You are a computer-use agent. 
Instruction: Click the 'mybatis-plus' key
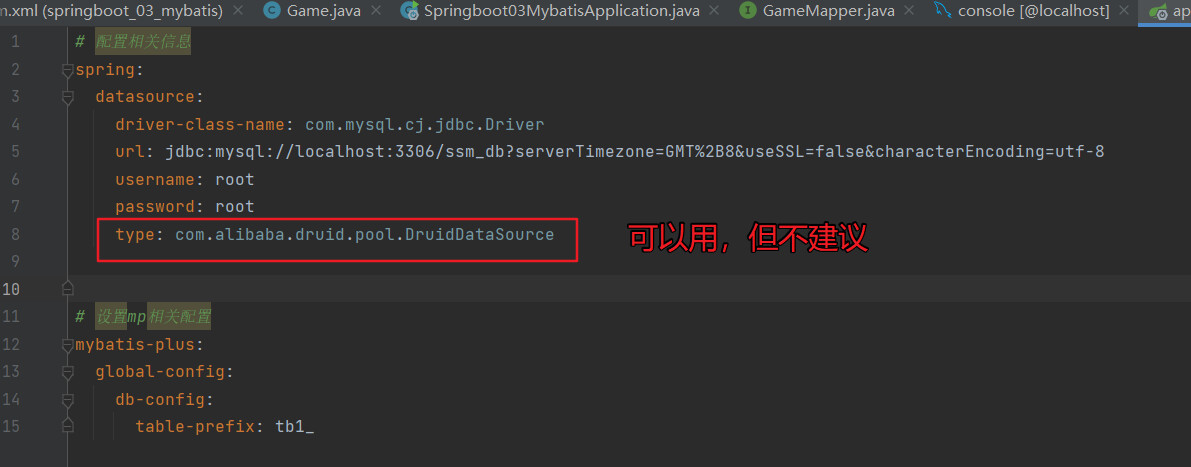click(135, 344)
